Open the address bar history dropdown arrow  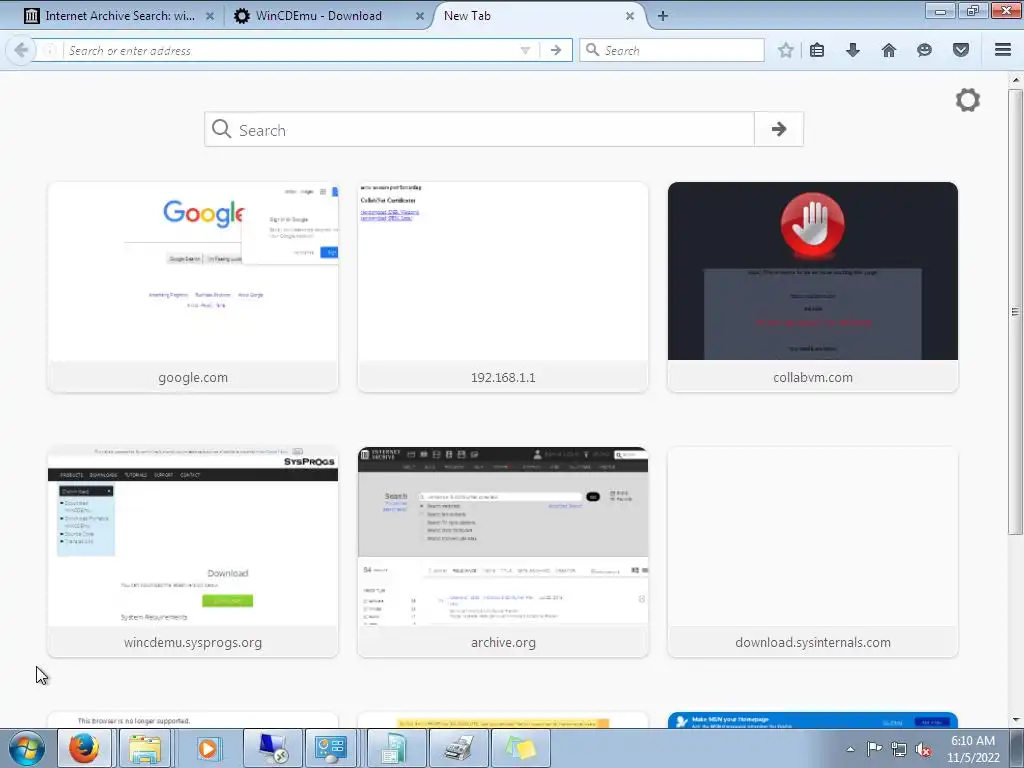(x=525, y=50)
